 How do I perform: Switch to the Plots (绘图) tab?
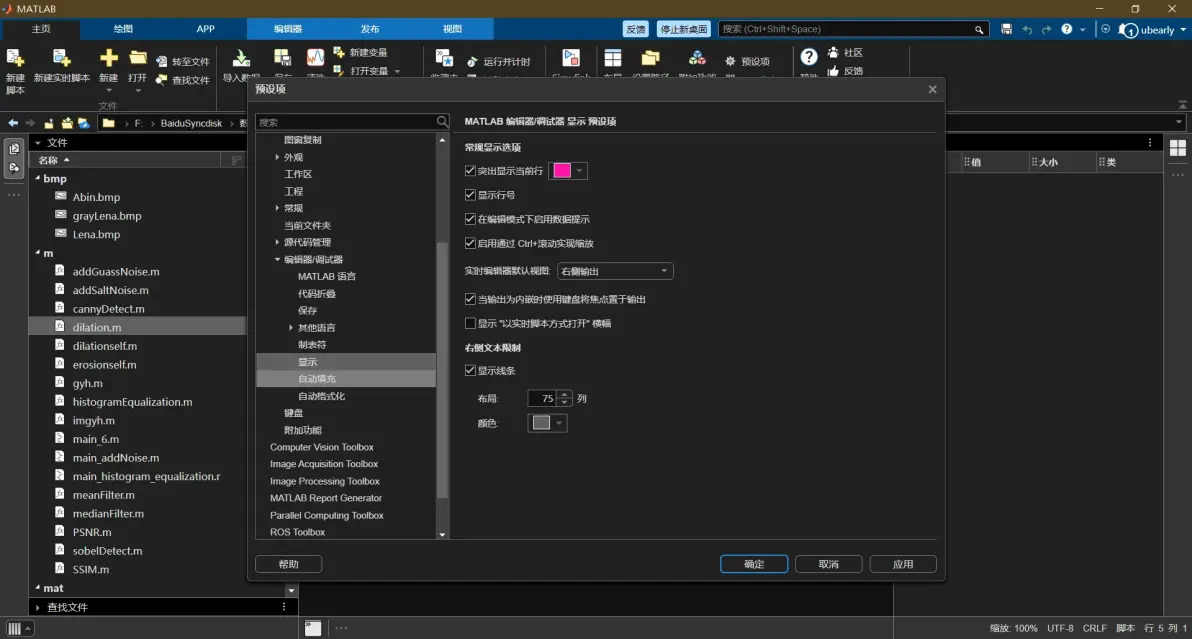point(123,29)
